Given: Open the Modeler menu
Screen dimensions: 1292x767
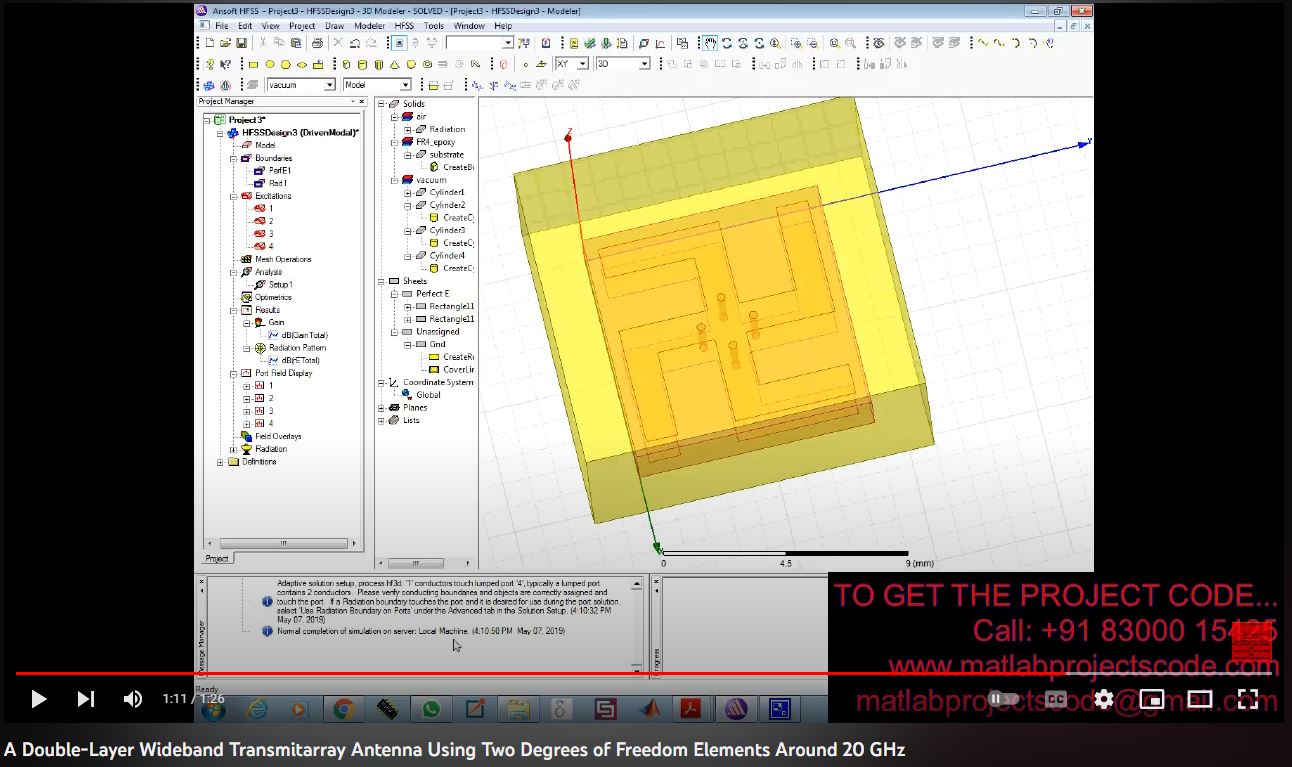Looking at the screenshot, I should [x=369, y=26].
